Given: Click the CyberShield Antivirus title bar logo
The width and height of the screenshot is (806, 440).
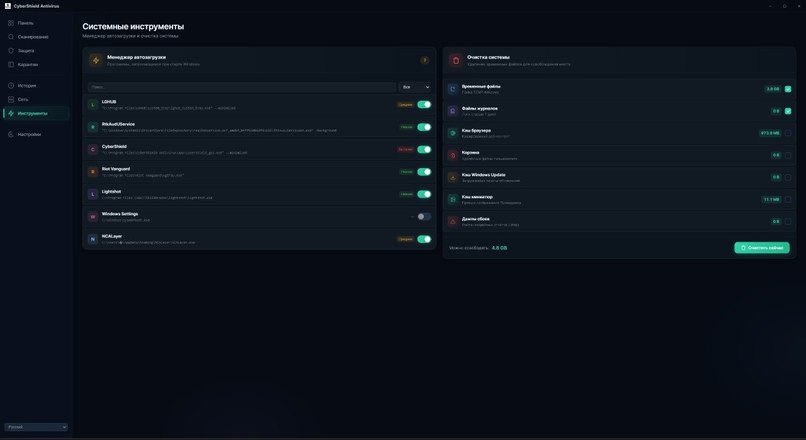Looking at the screenshot, I should [x=8, y=6].
